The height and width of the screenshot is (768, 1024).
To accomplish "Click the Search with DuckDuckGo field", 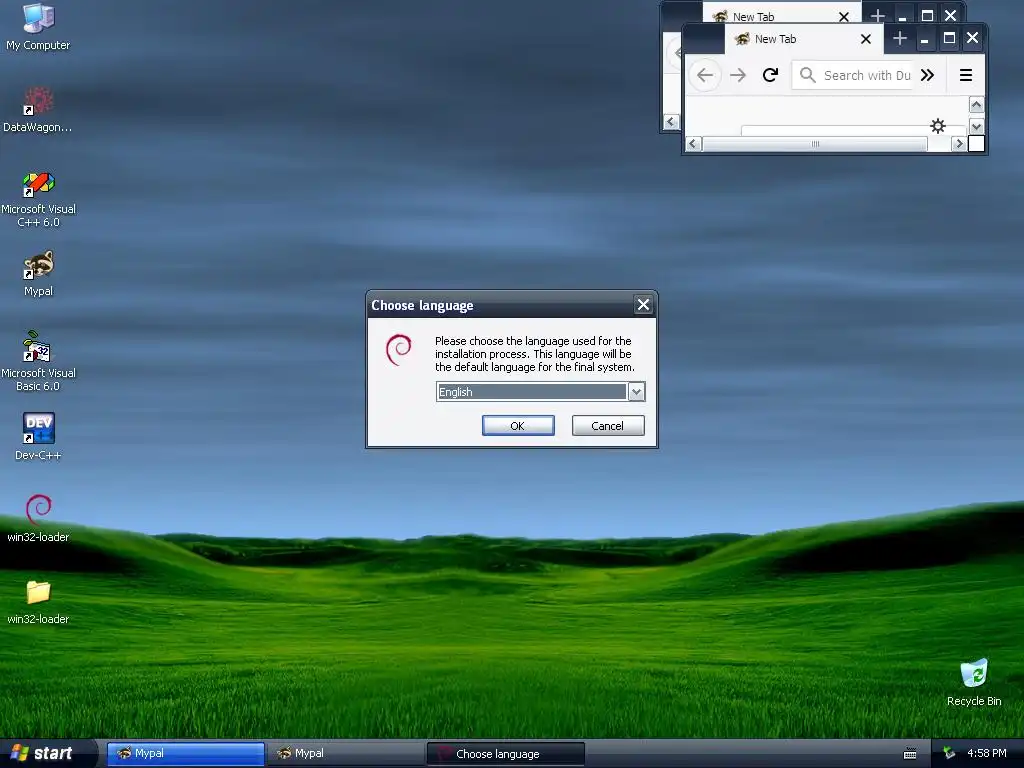I will tap(852, 75).
